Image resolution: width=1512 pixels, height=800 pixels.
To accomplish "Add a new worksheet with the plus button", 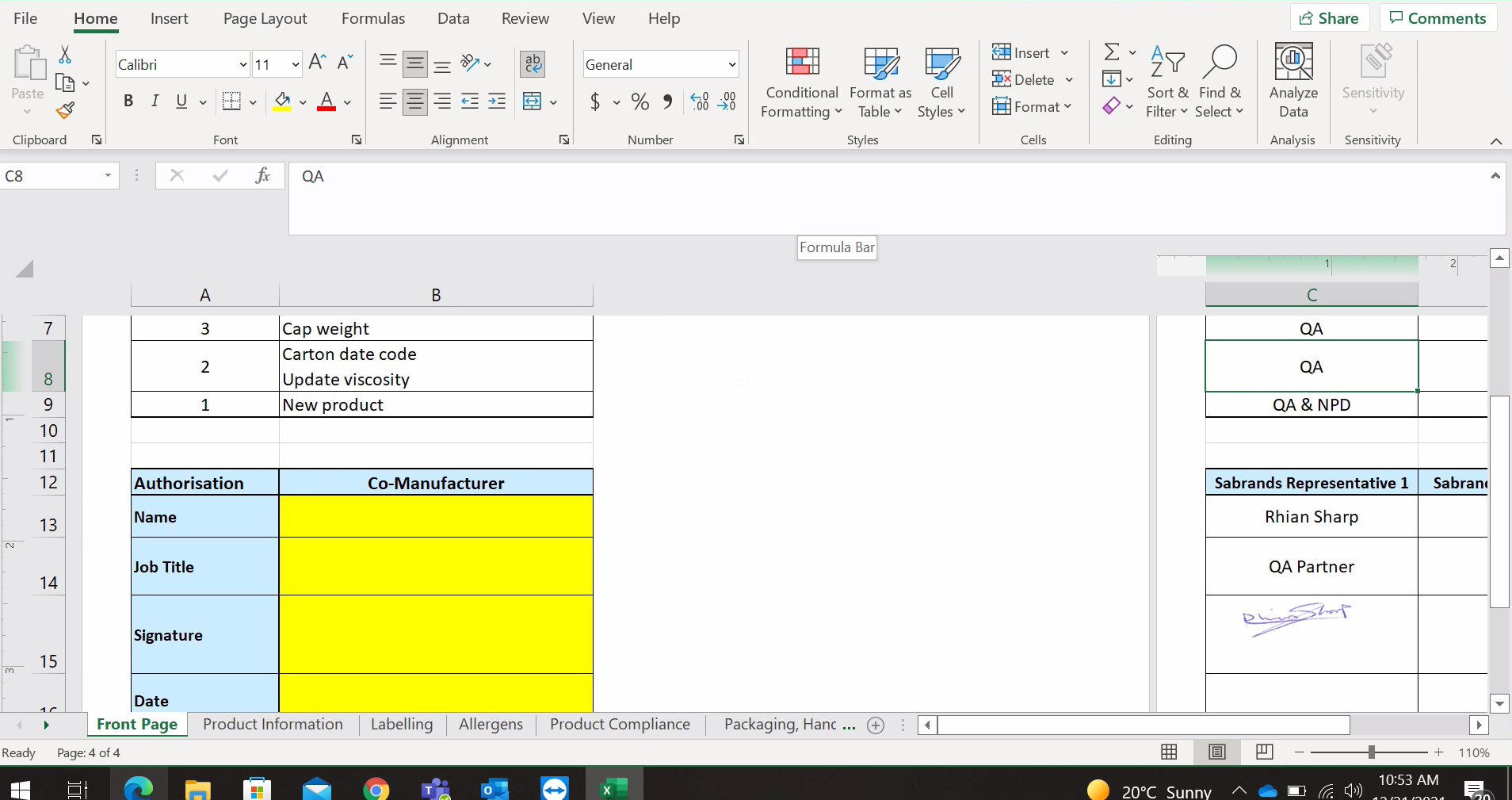I will pos(875,725).
